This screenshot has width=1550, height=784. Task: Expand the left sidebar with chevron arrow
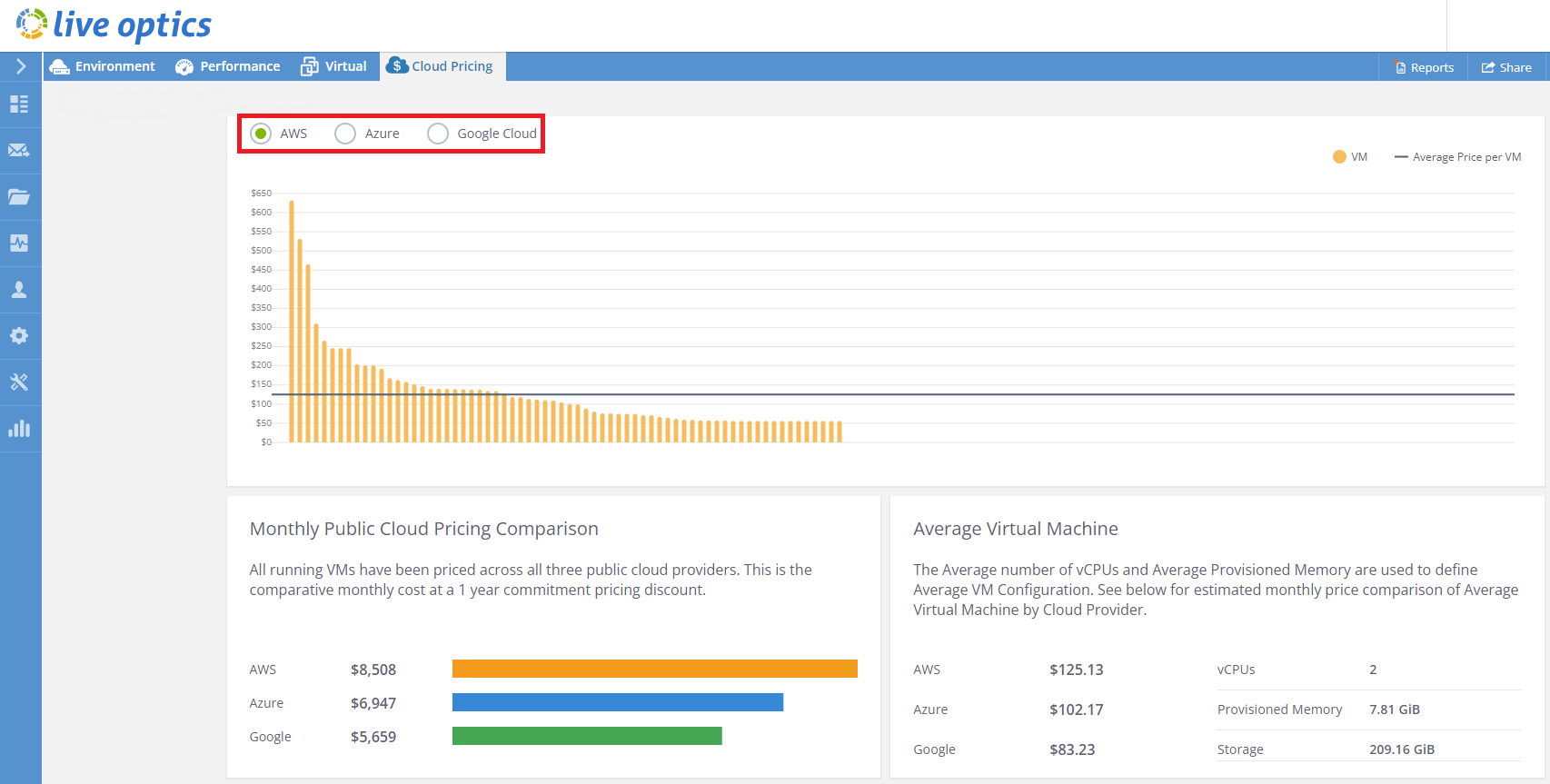(21, 66)
